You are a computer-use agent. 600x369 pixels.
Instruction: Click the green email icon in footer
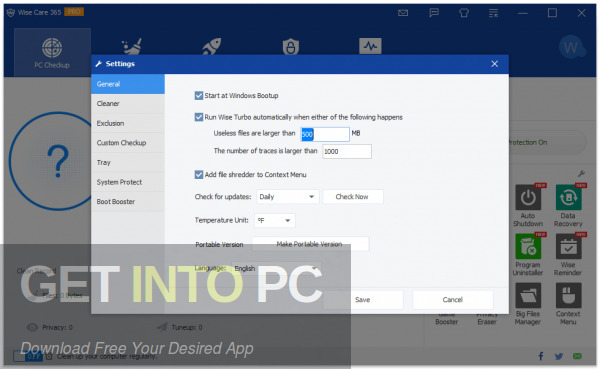[577, 356]
